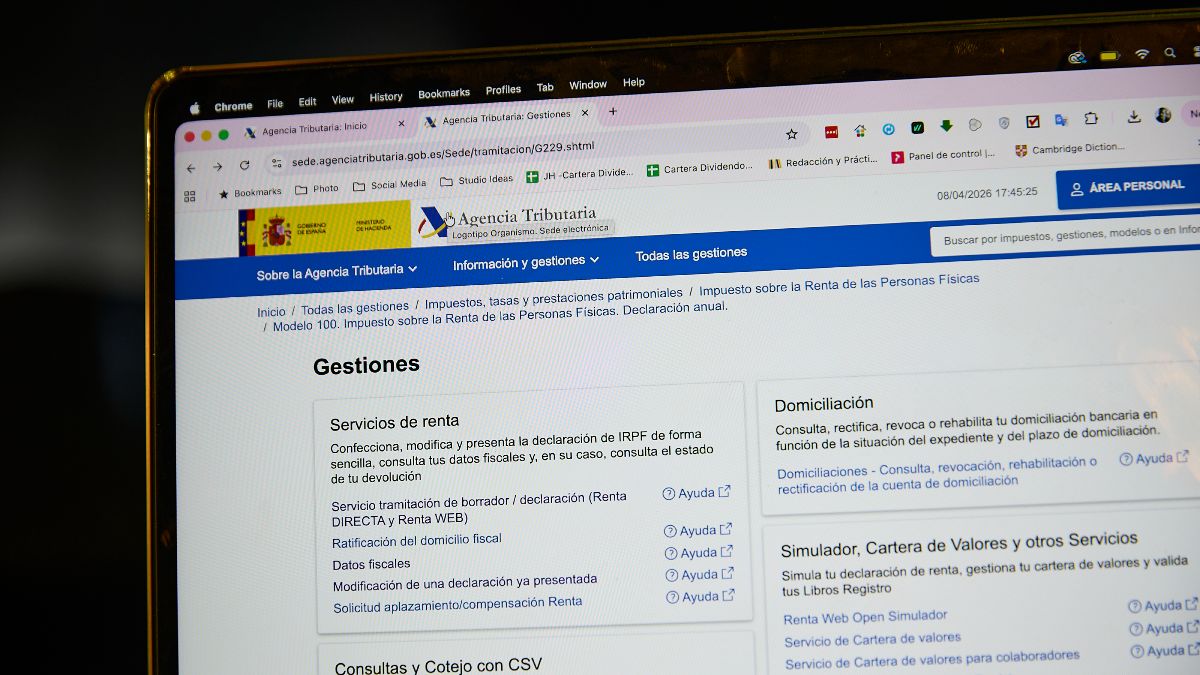1200x675 pixels.
Task: Open the Social Media bookmarks folder
Action: [389, 185]
